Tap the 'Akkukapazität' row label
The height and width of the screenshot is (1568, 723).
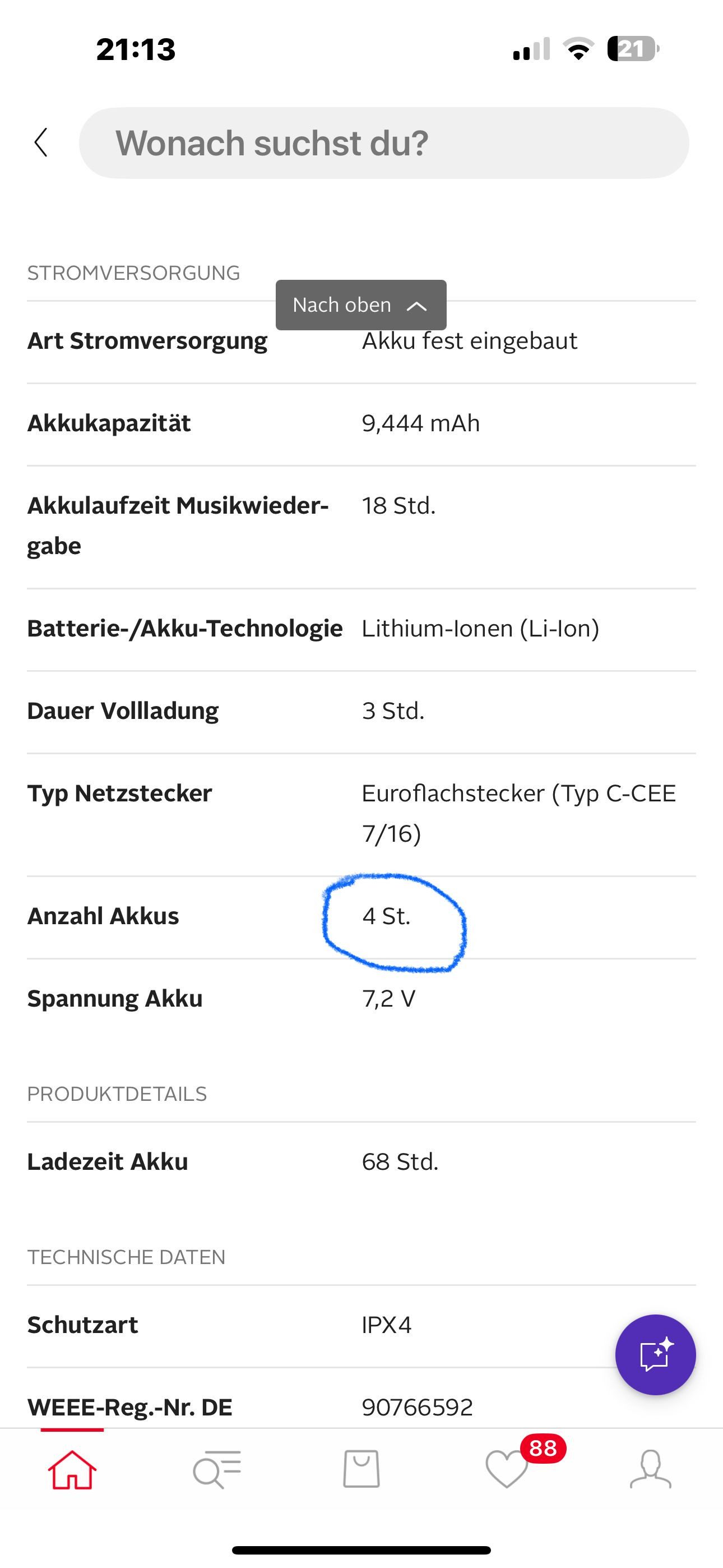coord(109,423)
